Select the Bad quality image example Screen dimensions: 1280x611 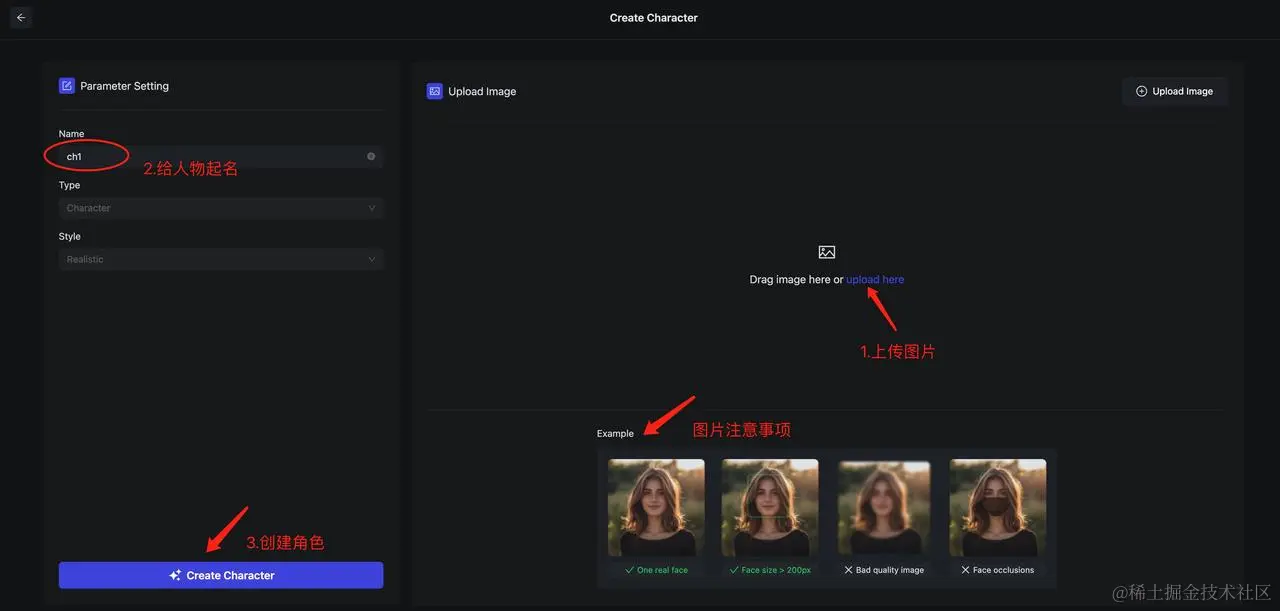click(884, 507)
